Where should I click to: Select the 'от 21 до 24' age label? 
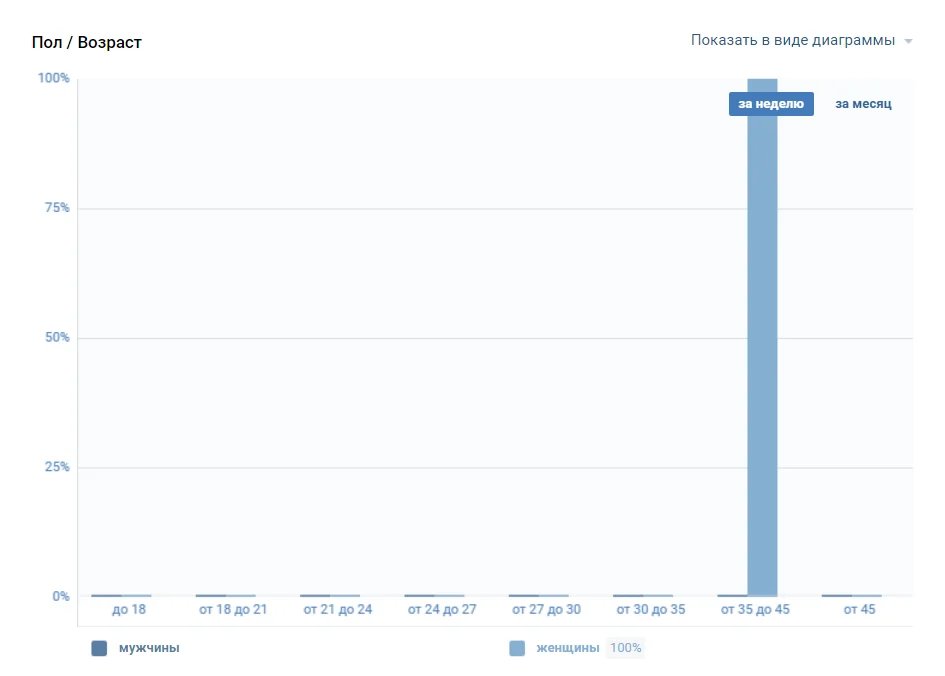(x=338, y=609)
